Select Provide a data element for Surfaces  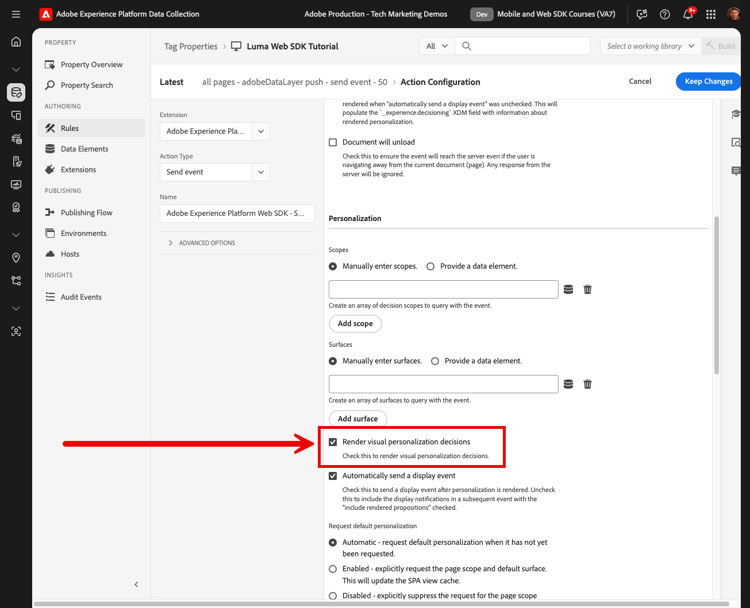tap(435, 361)
